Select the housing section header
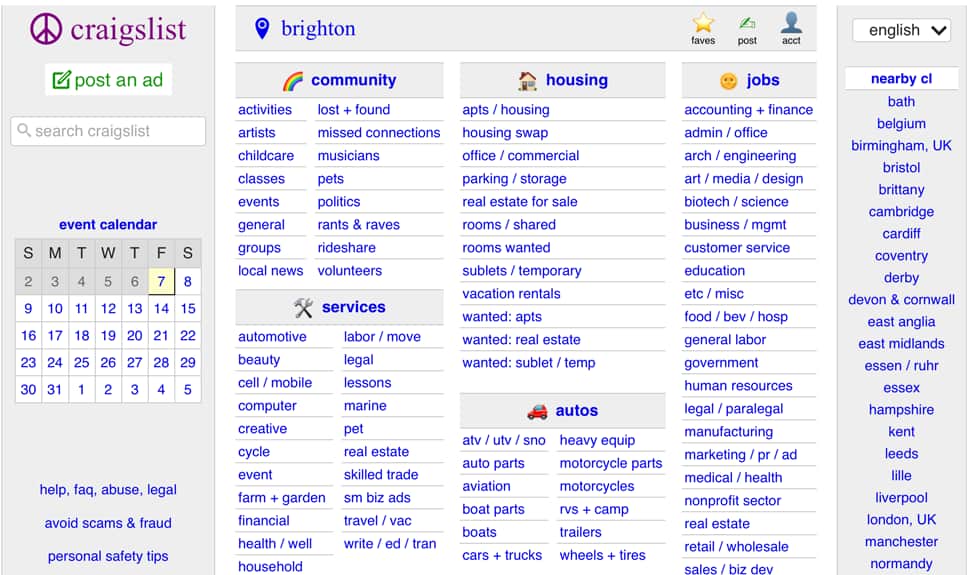 click(577, 80)
